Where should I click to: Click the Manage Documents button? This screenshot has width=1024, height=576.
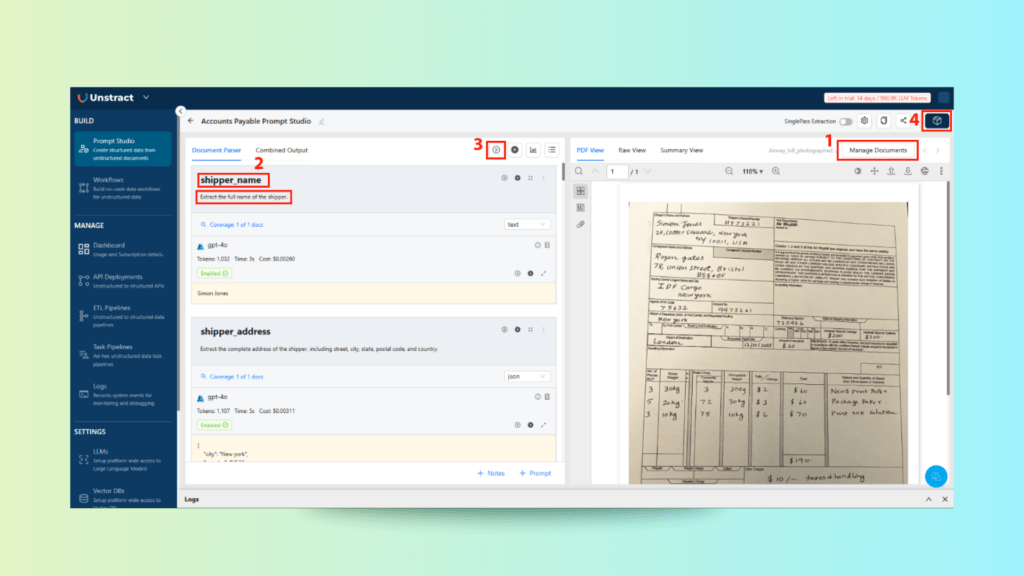click(877, 150)
